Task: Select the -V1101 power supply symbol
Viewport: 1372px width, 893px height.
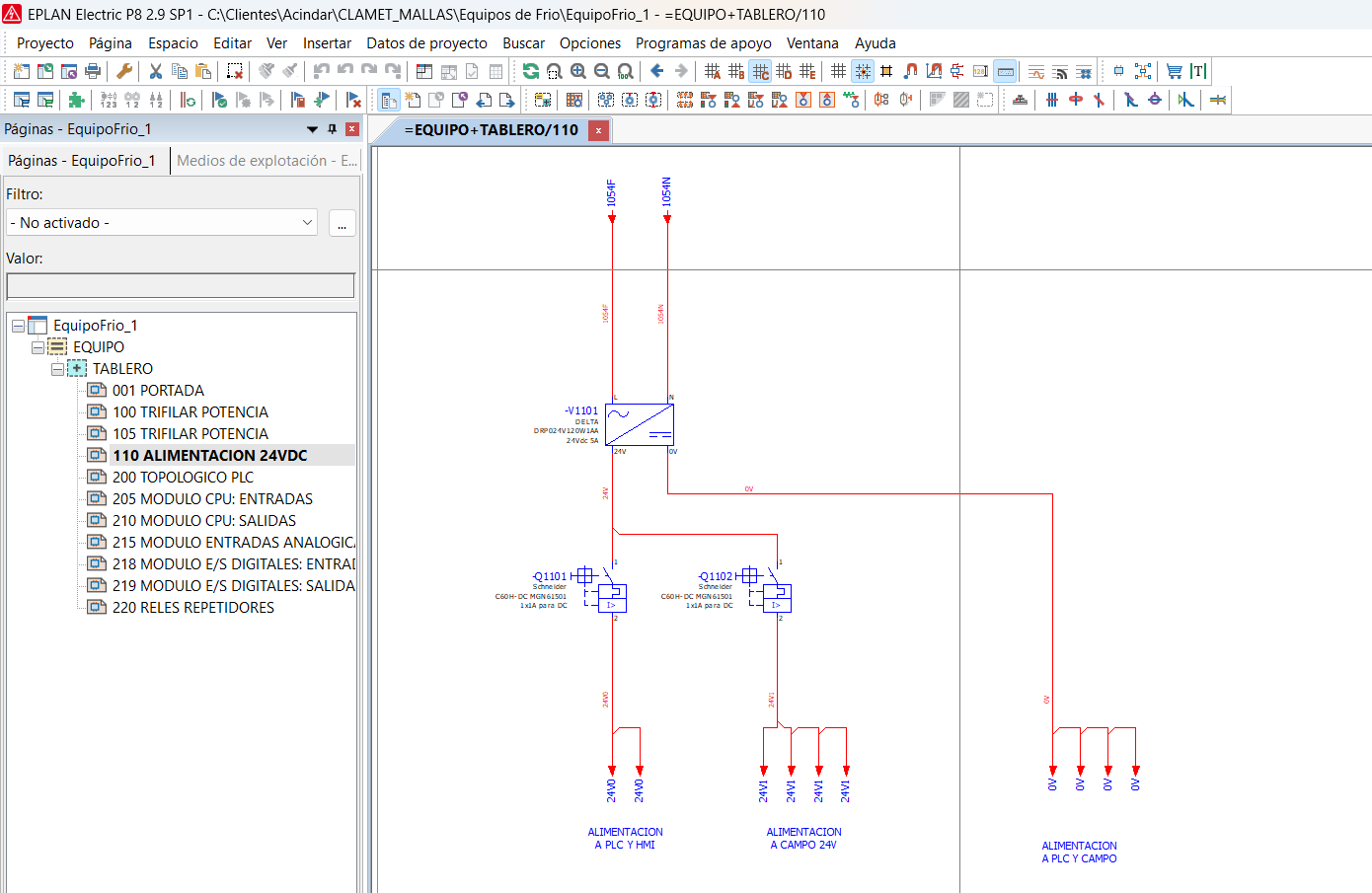Action: [x=640, y=424]
